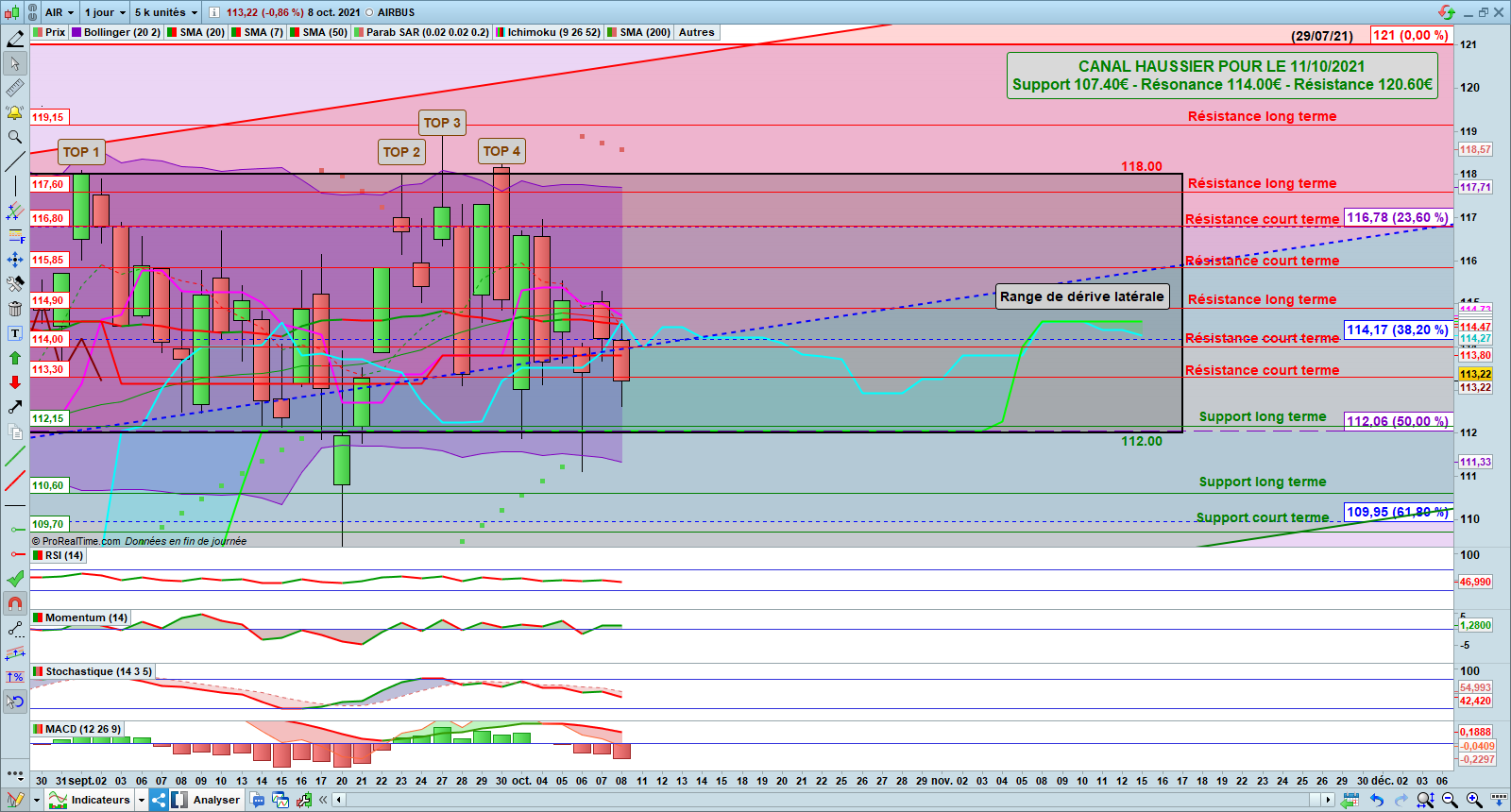Image resolution: width=1511 pixels, height=812 pixels.
Task: Select the text 'T' annotation tool
Action: point(15,333)
